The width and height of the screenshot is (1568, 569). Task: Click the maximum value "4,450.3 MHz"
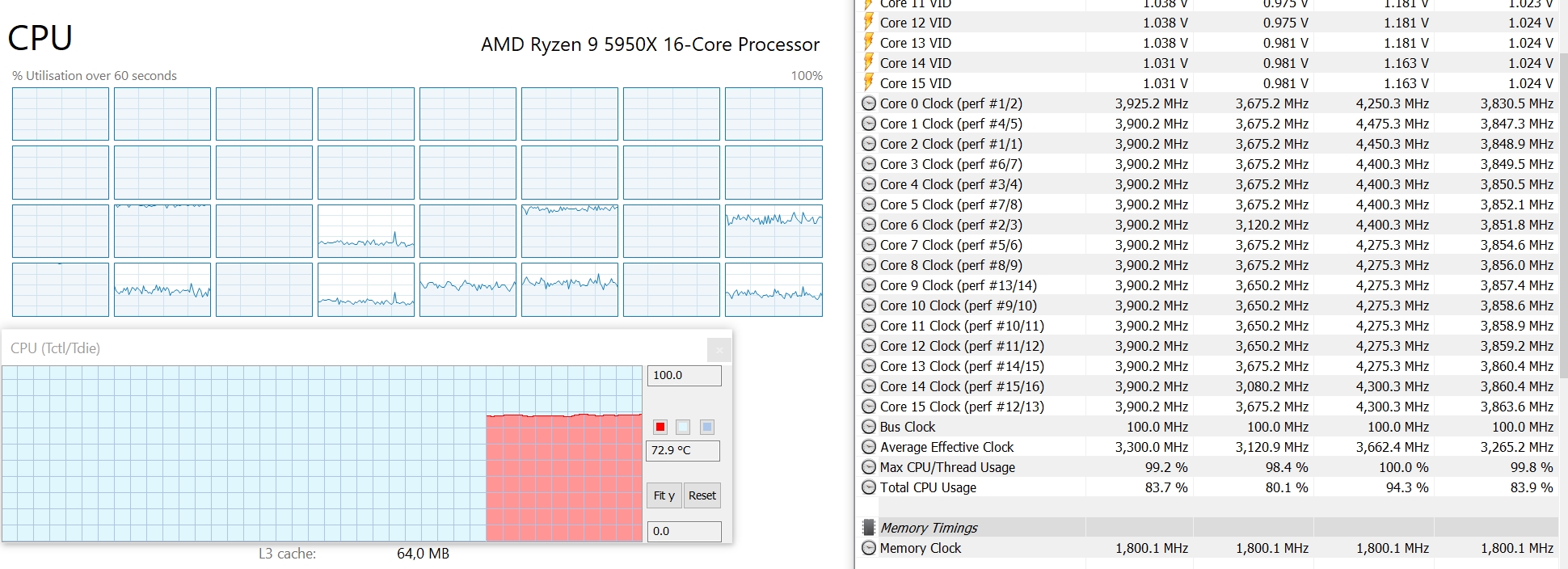[1392, 144]
